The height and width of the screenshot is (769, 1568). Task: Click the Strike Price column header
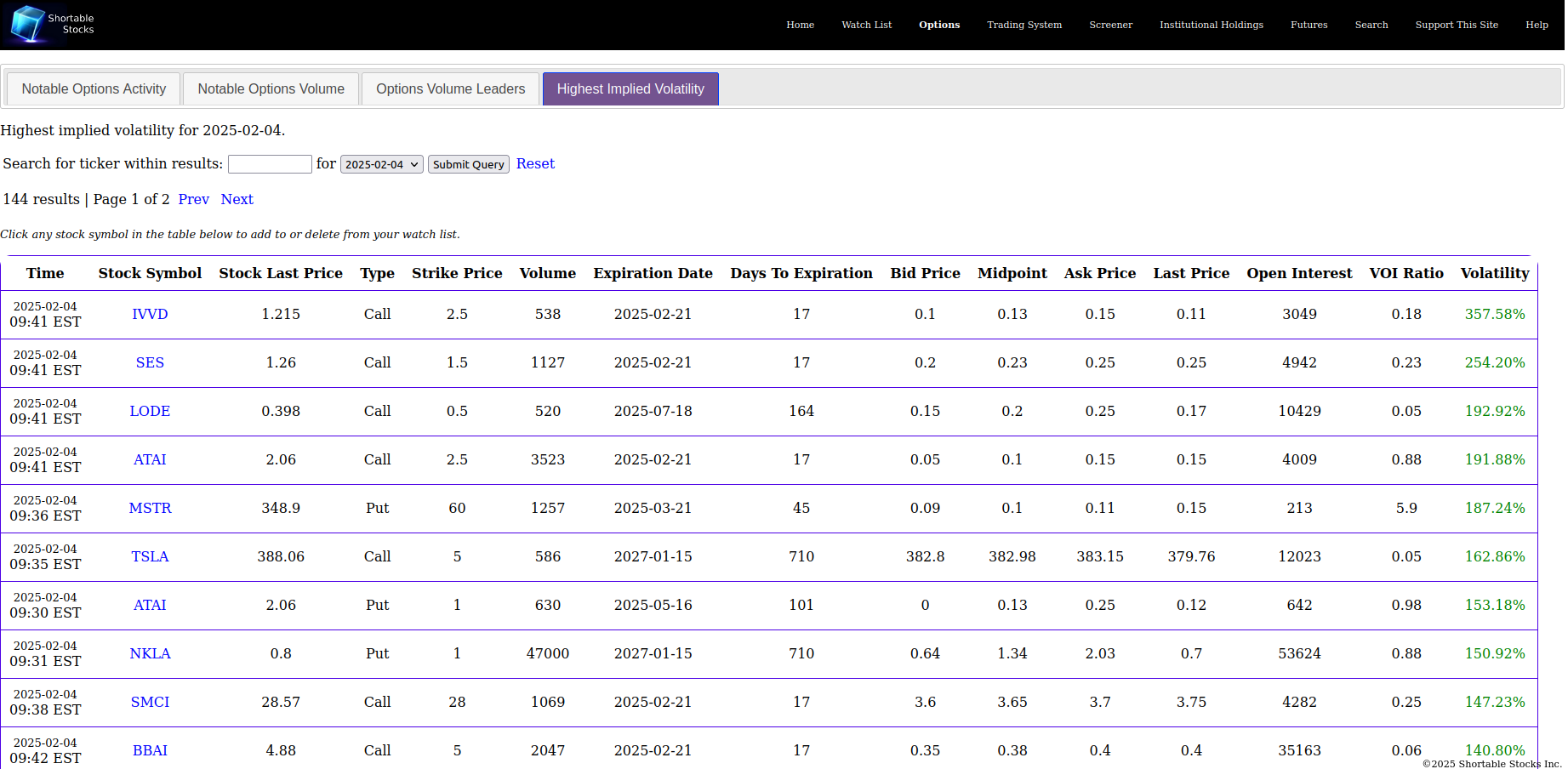tap(457, 273)
